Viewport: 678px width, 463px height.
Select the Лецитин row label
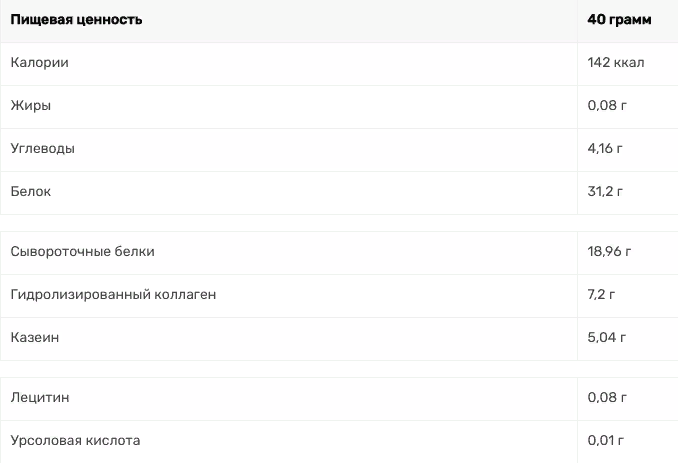(x=40, y=398)
